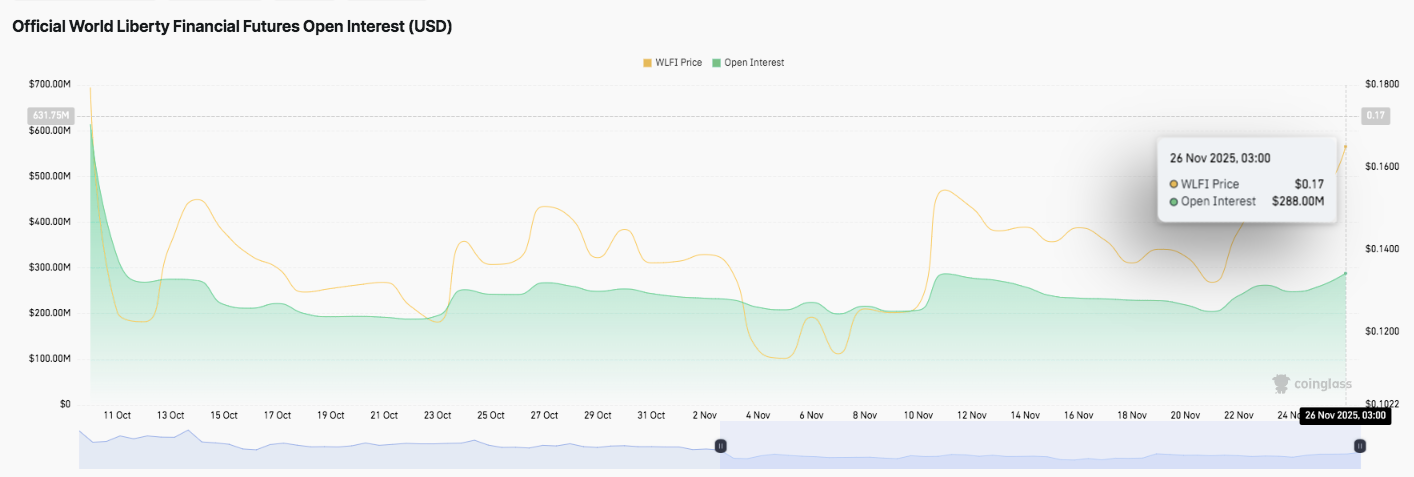This screenshot has width=1414, height=477.
Task: Click the 26 Nov 2025, 03:00 date label on x-axis
Action: [1345, 415]
